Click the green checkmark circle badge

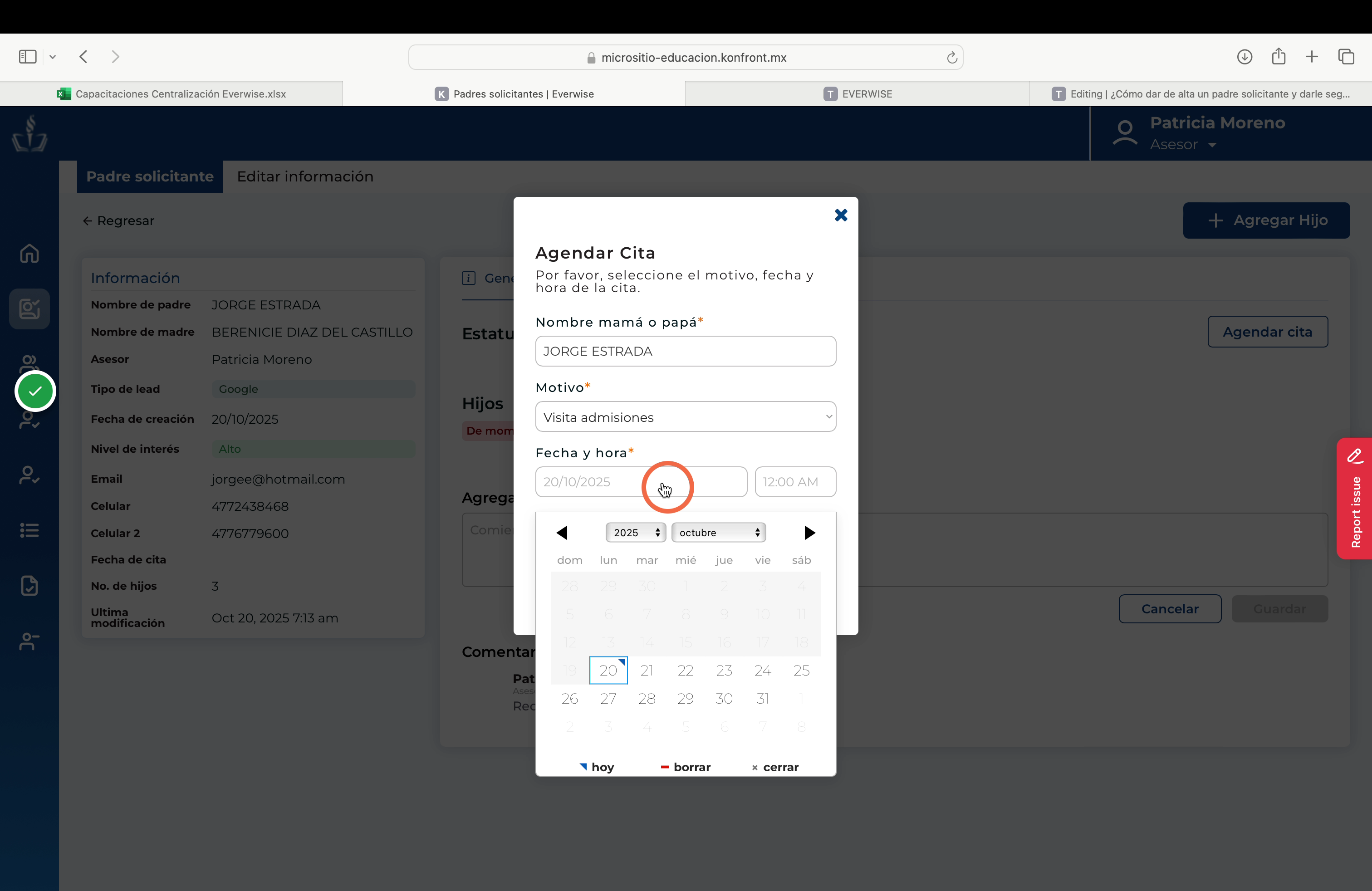(x=35, y=391)
